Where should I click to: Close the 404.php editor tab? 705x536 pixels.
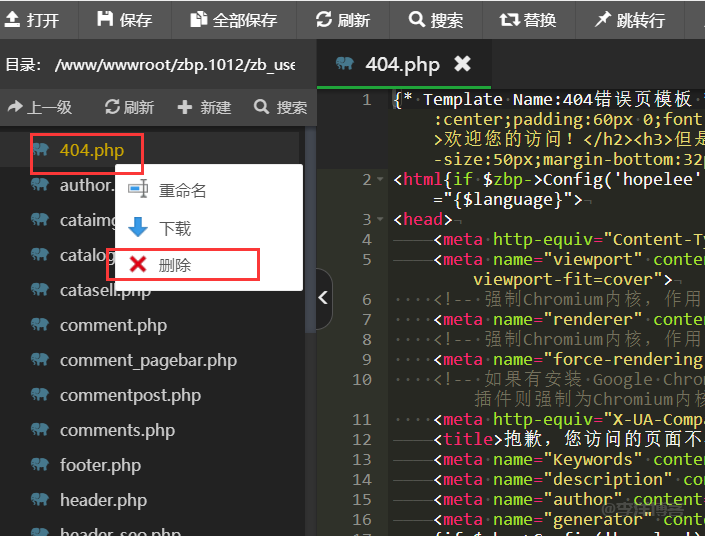tap(462, 64)
